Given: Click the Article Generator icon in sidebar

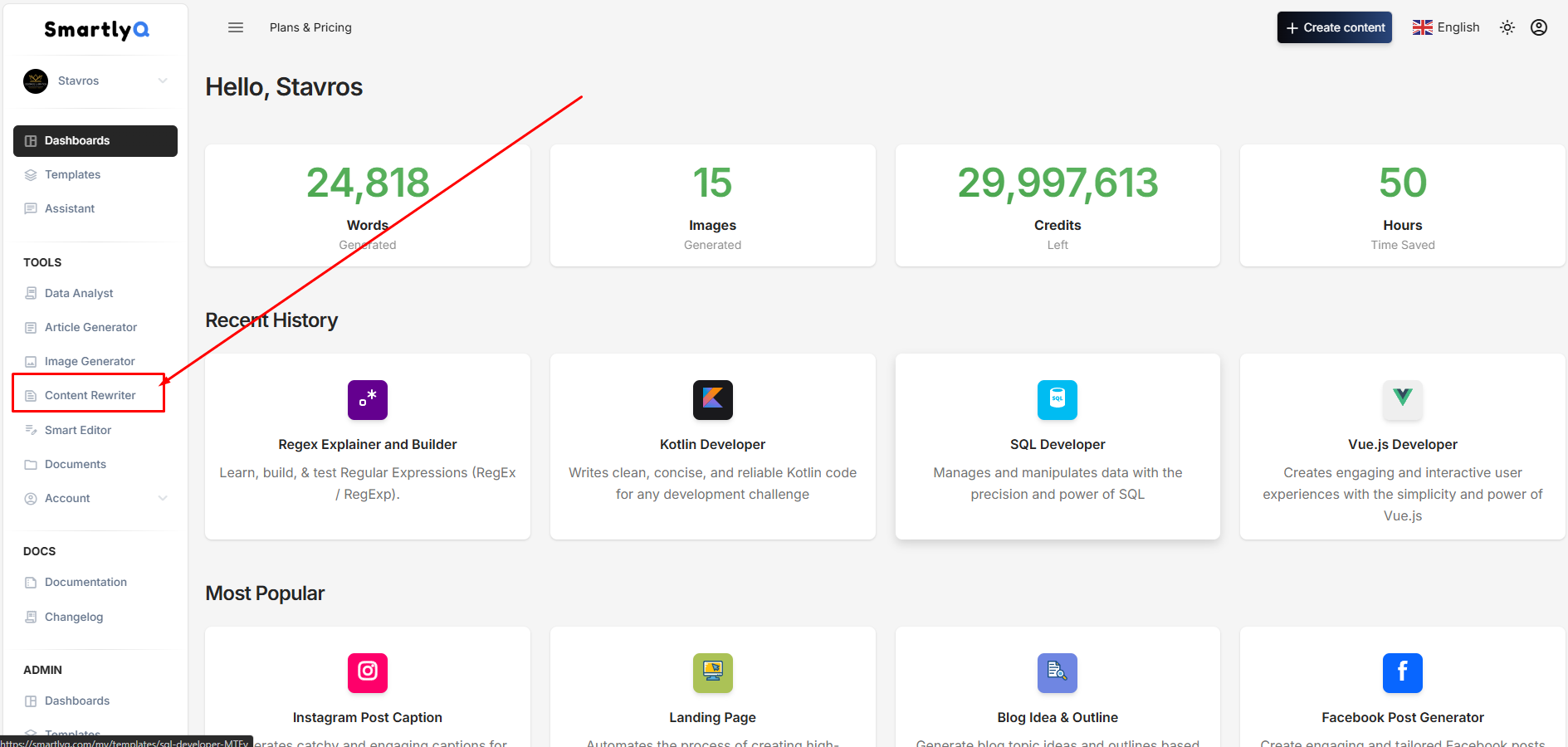Looking at the screenshot, I should click(x=31, y=328).
